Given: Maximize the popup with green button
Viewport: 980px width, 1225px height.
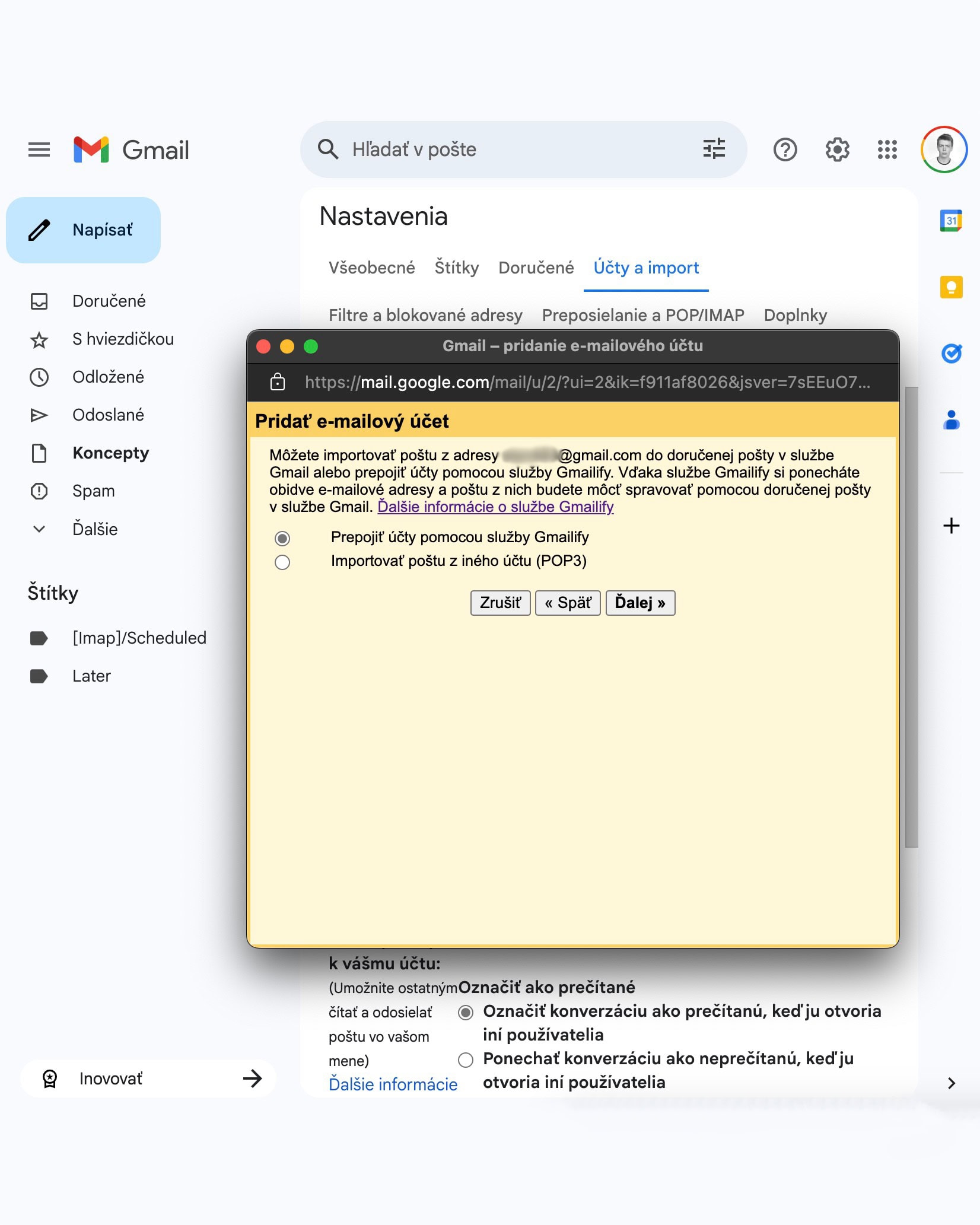Looking at the screenshot, I should 311,346.
